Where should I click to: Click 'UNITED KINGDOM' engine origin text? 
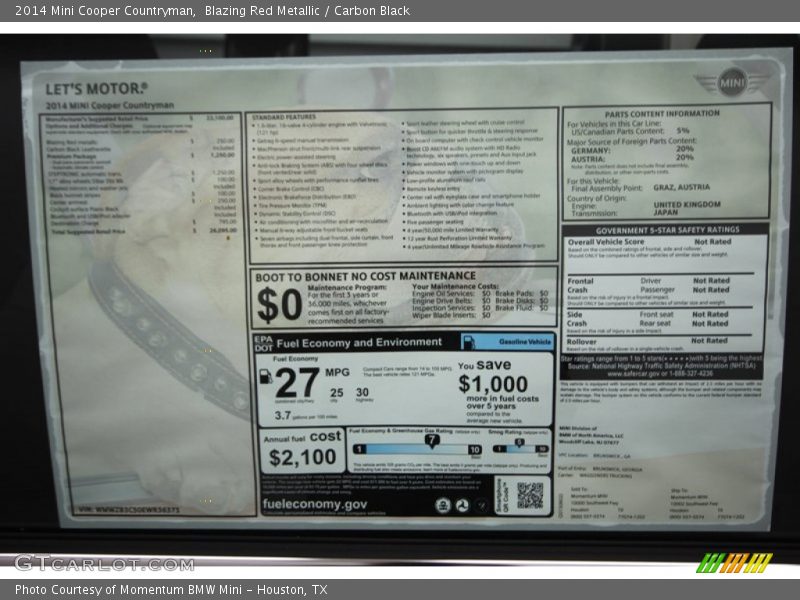pyautogui.click(x=687, y=204)
